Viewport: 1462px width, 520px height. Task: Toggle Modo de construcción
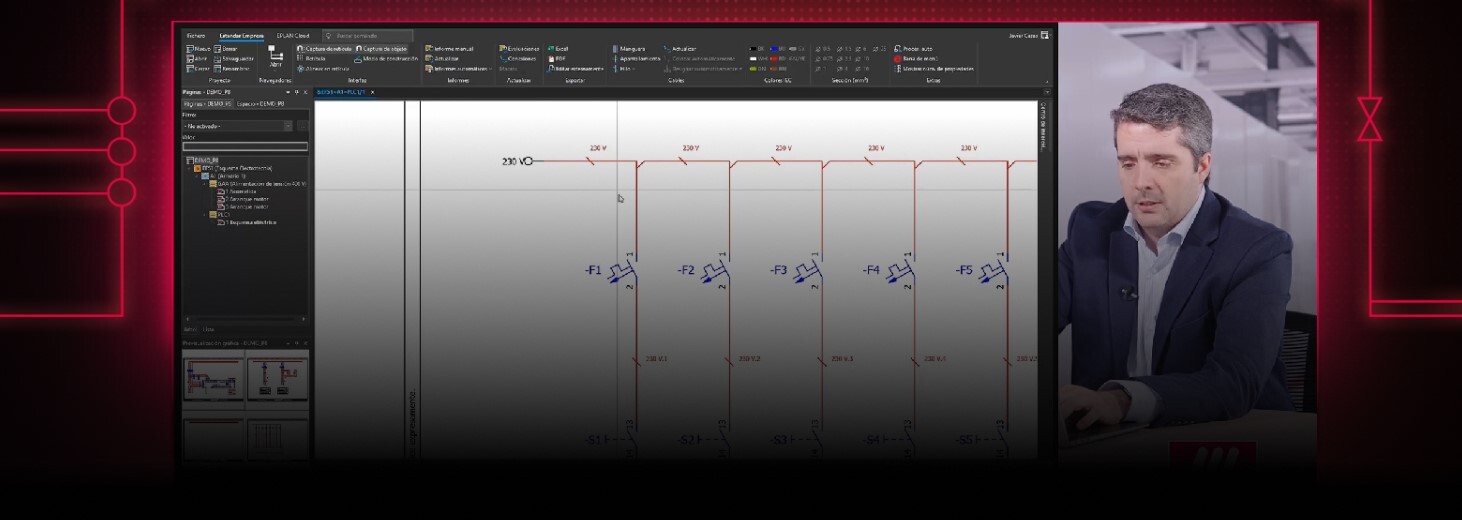359,59
